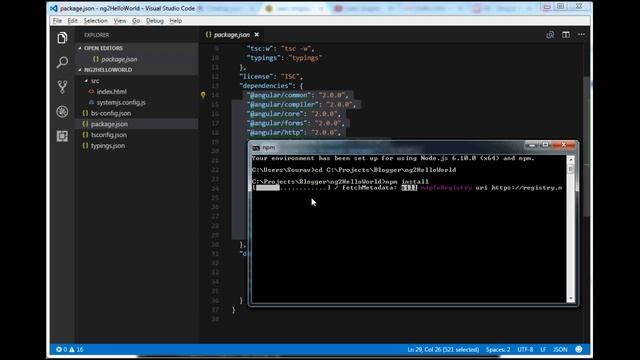Open the Search view in activity bar
Viewport: 640px width, 360px height.
point(62,62)
